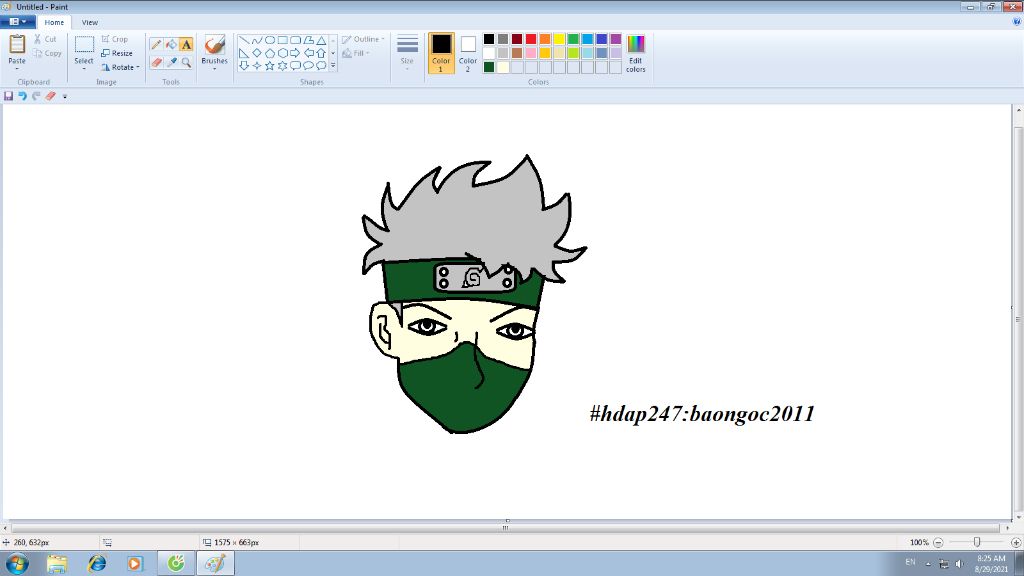Viewport: 1024px width, 576px height.
Task: Click the zoom in plus button
Action: (x=1016, y=542)
